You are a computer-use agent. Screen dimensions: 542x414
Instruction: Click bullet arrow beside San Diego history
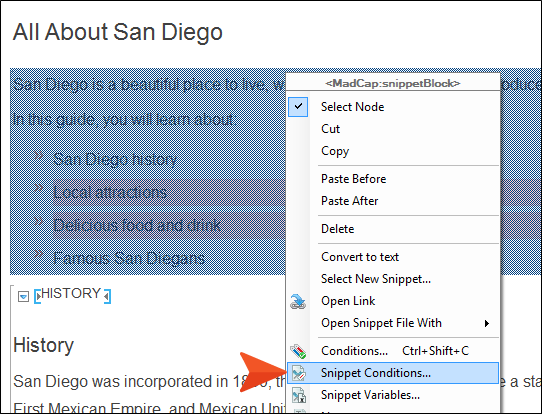point(39,155)
